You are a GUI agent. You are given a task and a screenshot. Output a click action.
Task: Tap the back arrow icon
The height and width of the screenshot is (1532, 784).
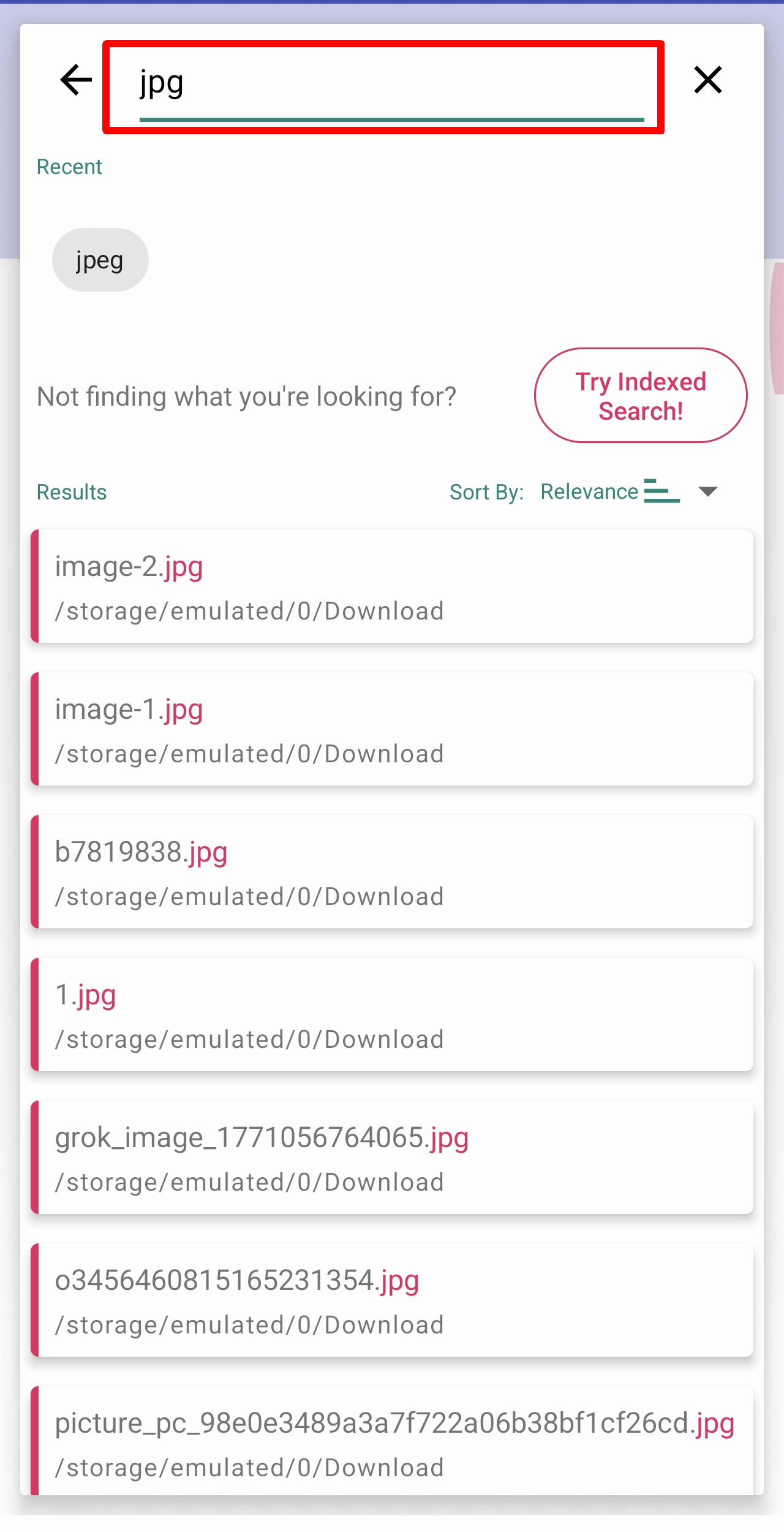coord(76,80)
